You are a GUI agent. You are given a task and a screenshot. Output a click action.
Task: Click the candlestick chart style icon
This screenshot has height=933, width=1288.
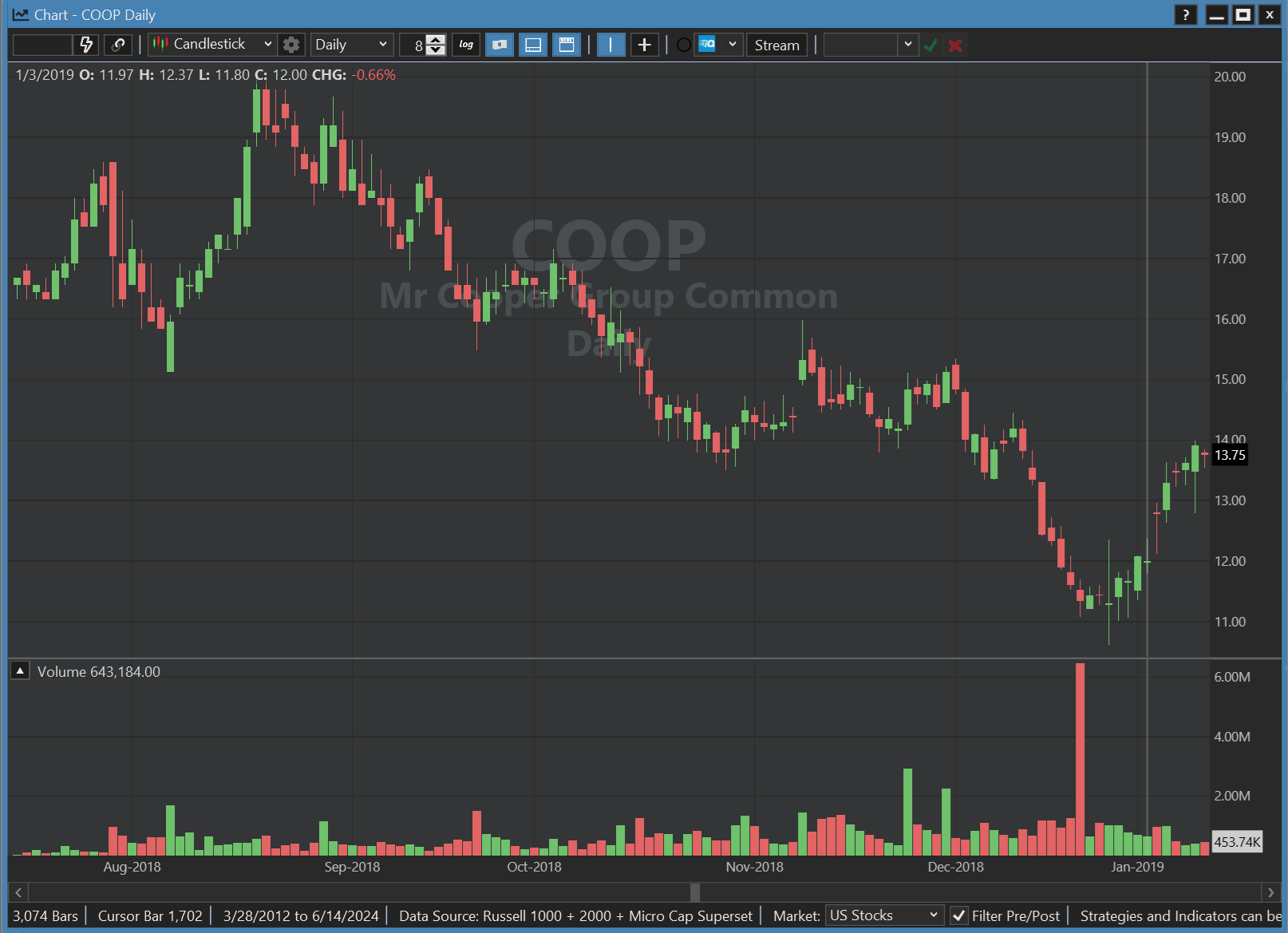point(160,44)
